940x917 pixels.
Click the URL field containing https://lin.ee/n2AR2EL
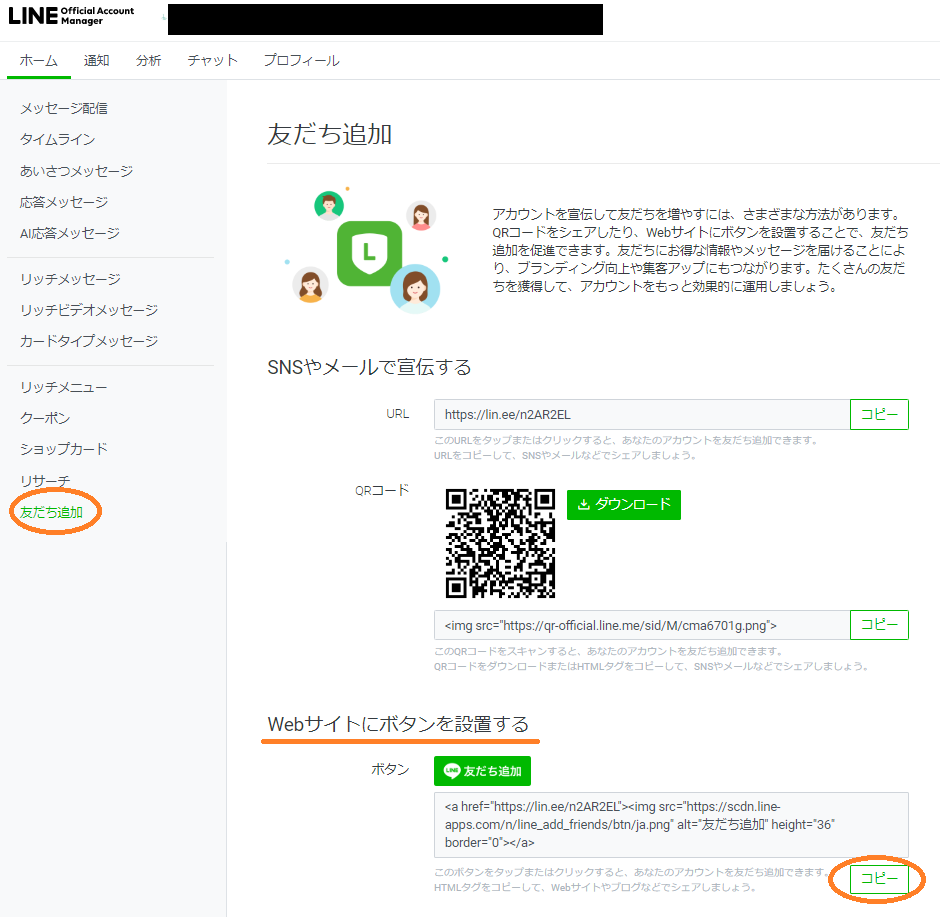(x=642, y=415)
